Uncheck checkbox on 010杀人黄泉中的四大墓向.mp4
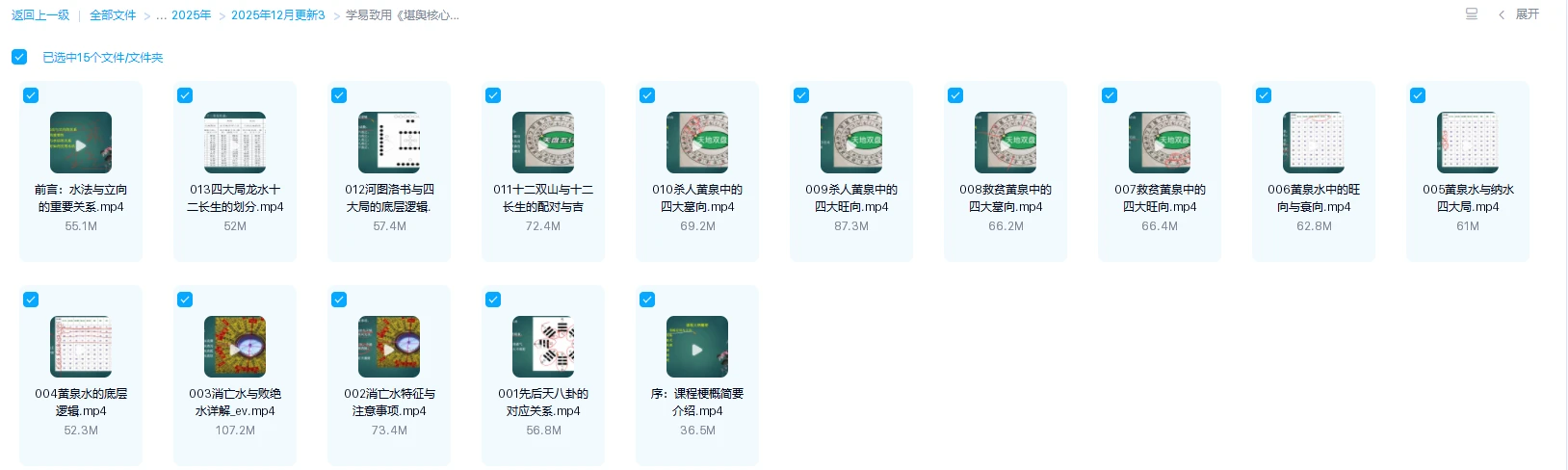This screenshot has height=470, width=1568. [647, 95]
